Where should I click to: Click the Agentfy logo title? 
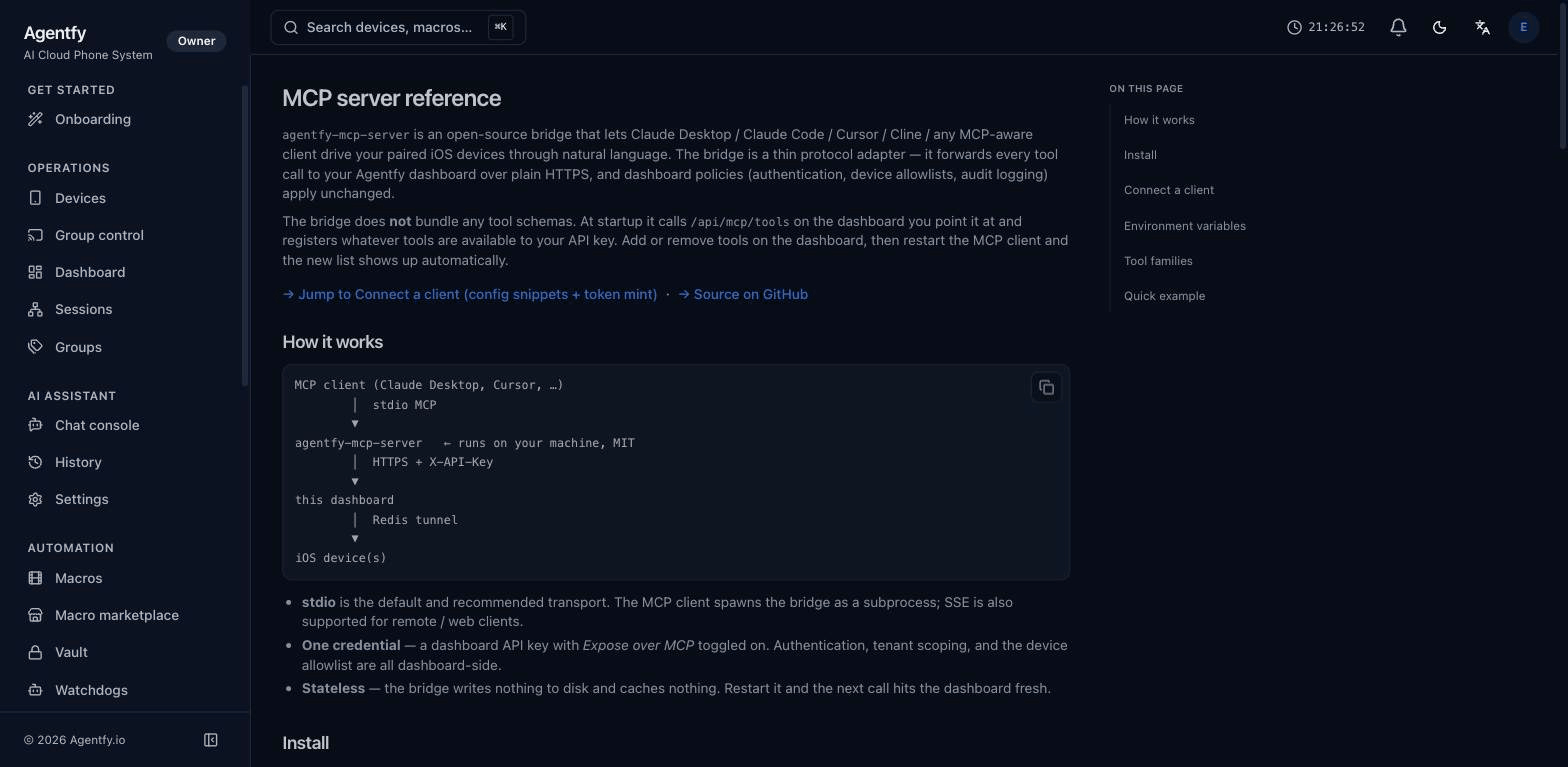[x=55, y=33]
